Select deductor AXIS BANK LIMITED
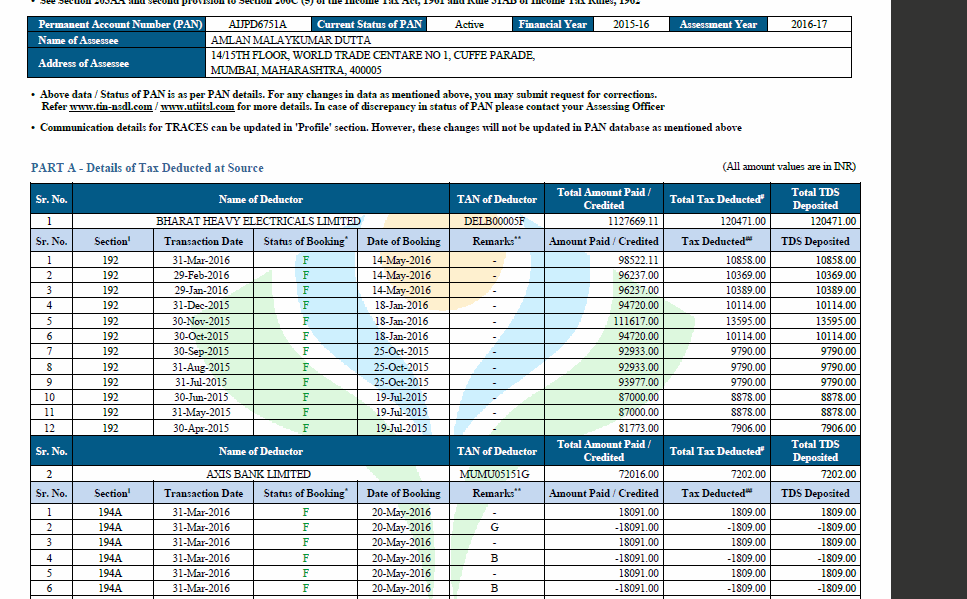Screen dimensions: 967x599 click(x=258, y=474)
